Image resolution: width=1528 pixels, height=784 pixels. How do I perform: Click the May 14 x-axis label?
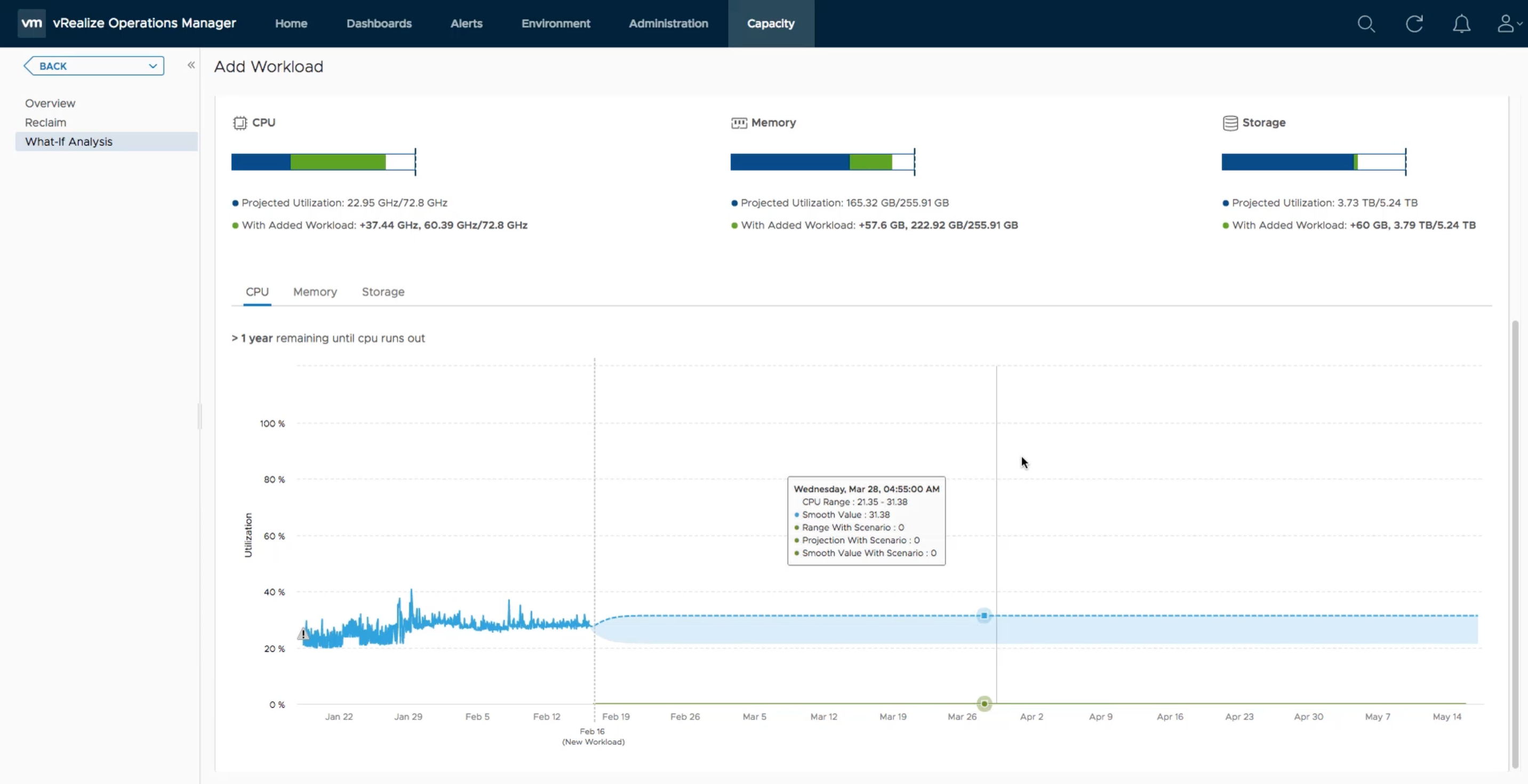(x=1447, y=716)
